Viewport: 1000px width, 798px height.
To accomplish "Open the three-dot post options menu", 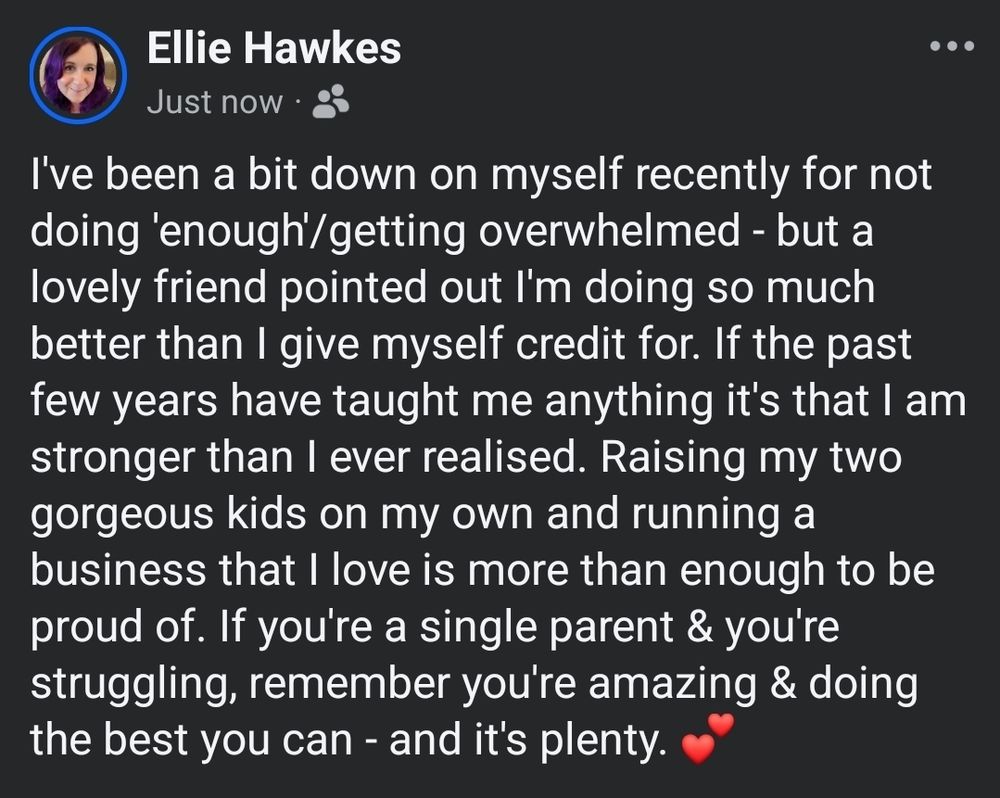I will point(952,46).
